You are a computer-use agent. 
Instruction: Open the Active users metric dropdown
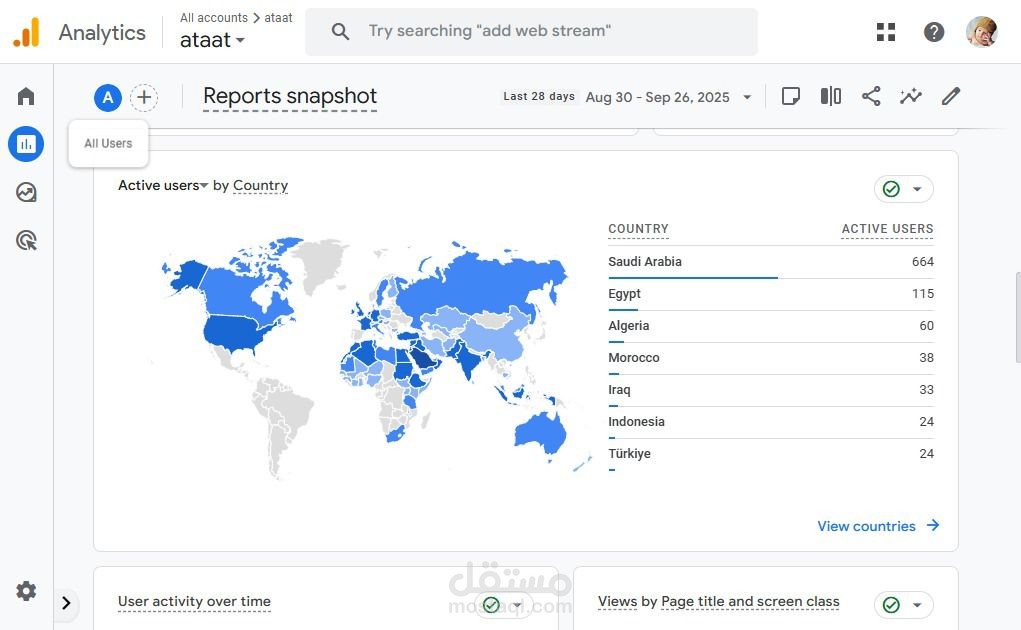click(204, 186)
